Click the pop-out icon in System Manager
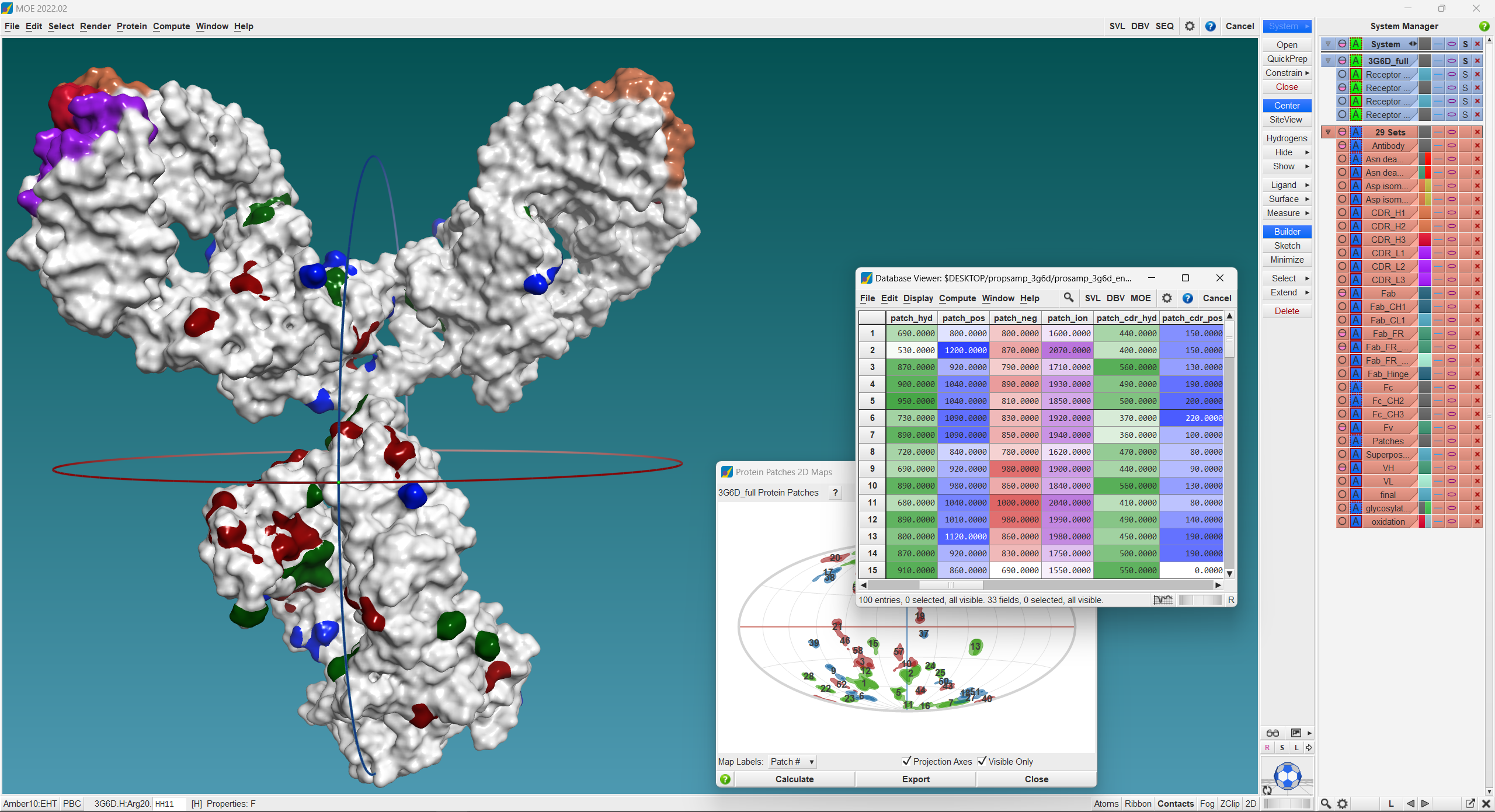This screenshot has height=812, width=1495. click(1470, 804)
